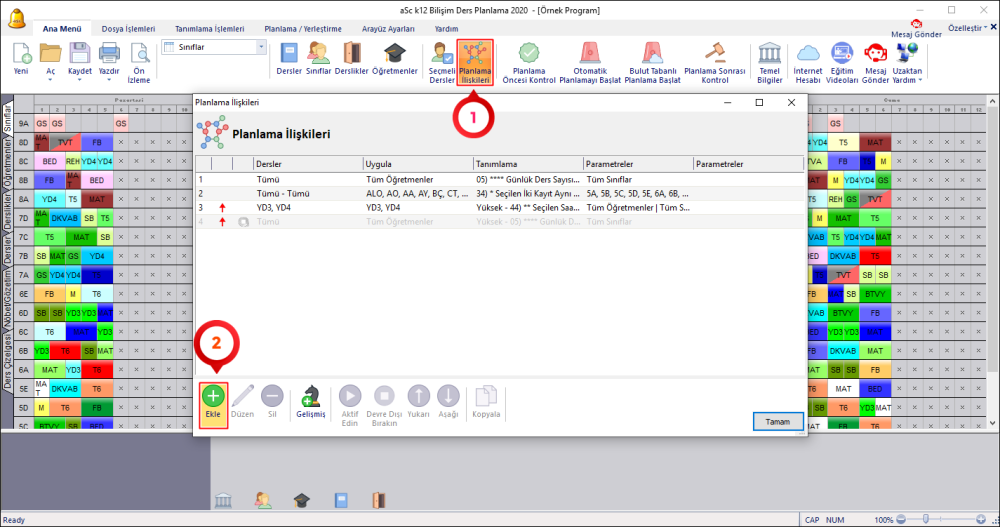The height and width of the screenshot is (527, 1000).
Task: Open the Planlama / Yerleştirme tab
Action: [x=303, y=29]
